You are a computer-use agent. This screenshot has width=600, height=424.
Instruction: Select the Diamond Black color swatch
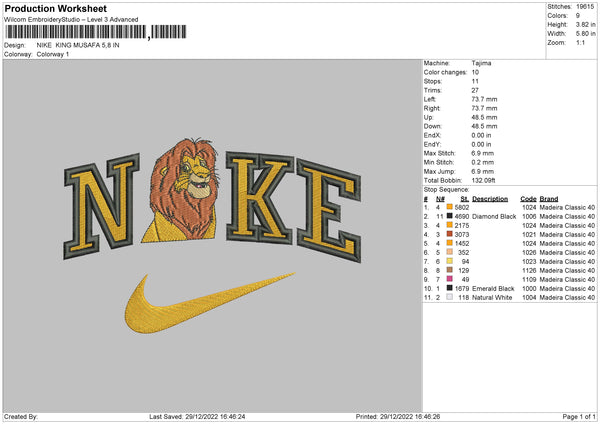coord(450,216)
